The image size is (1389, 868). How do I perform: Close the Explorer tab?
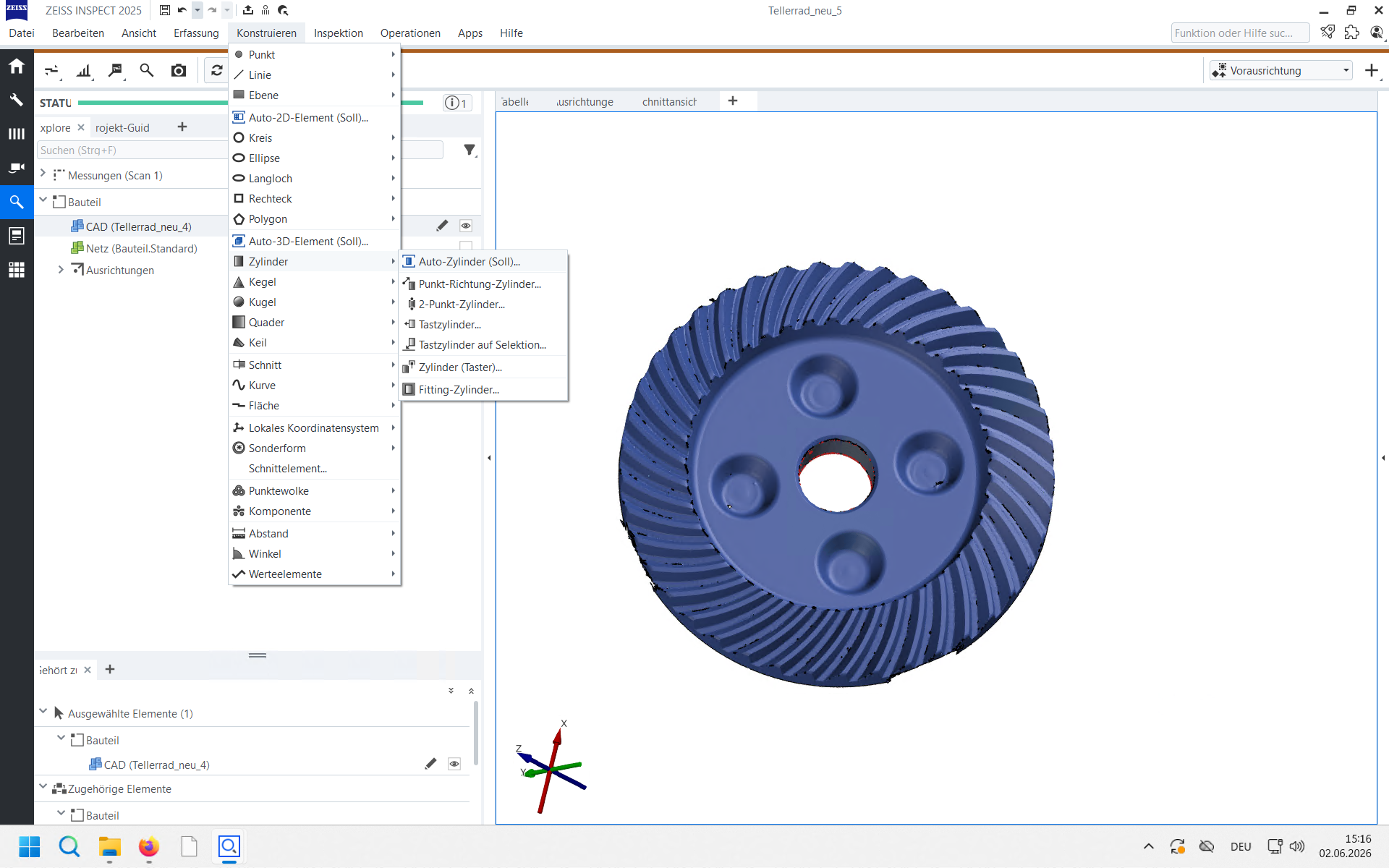[x=81, y=127]
